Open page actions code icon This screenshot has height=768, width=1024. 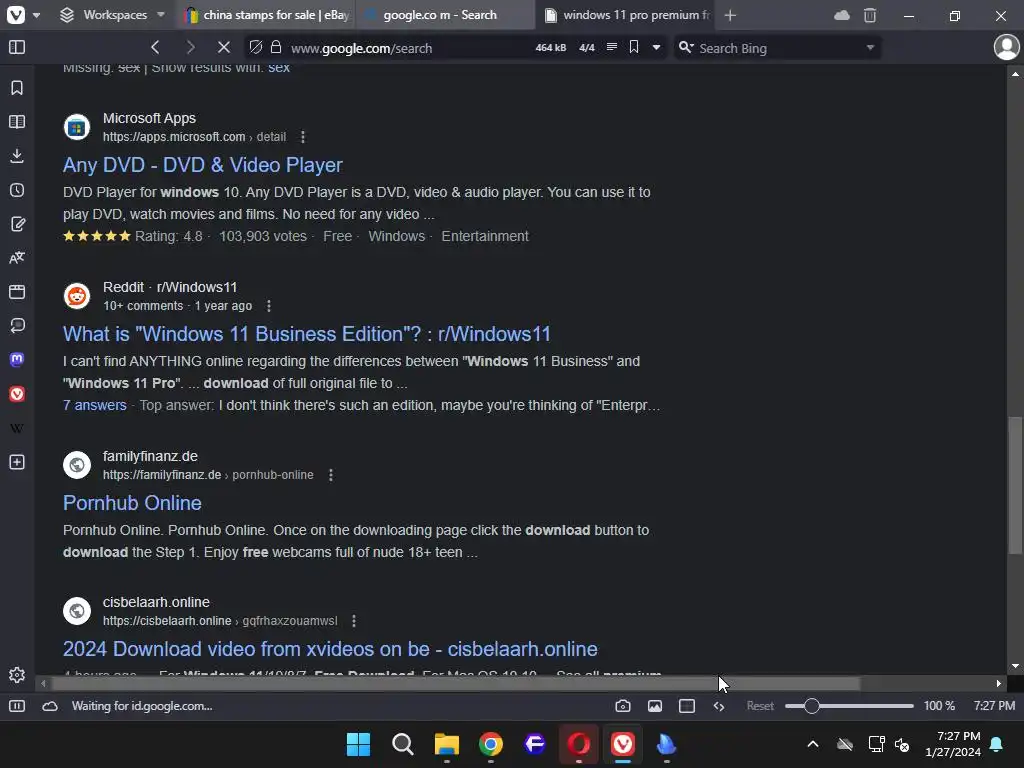click(718, 706)
